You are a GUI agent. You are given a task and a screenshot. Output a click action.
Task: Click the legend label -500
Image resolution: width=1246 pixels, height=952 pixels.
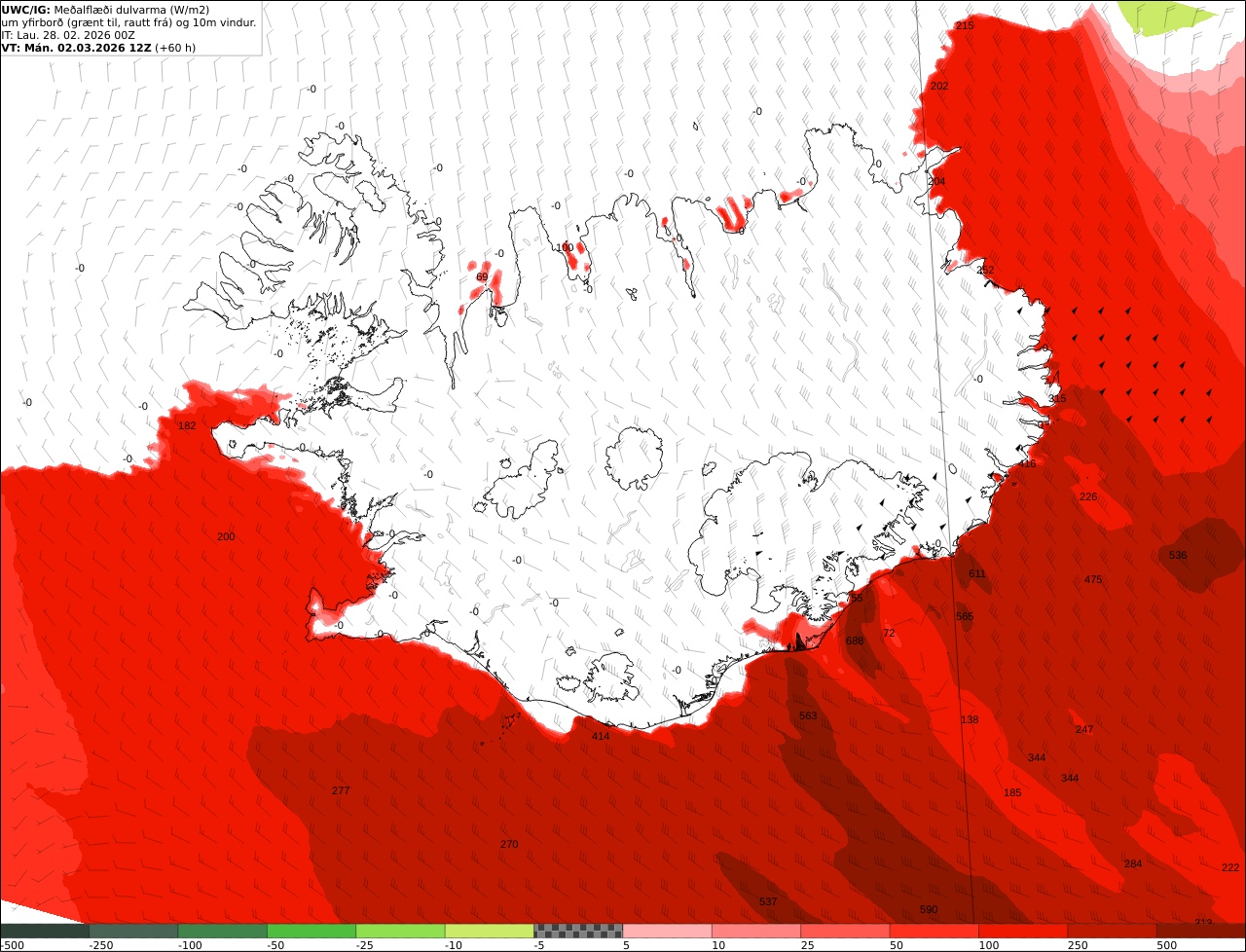pyautogui.click(x=13, y=945)
